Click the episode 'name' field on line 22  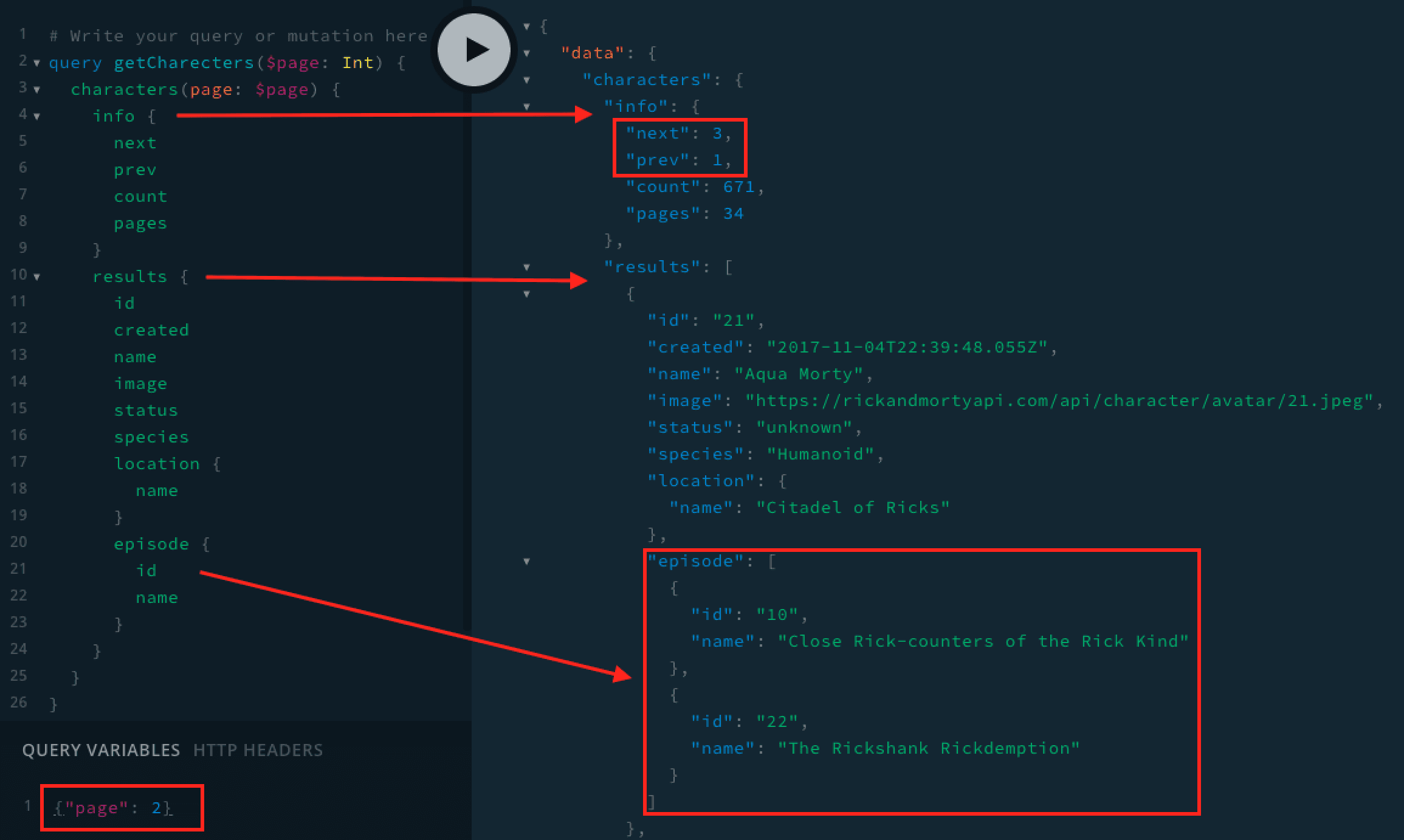pos(157,597)
